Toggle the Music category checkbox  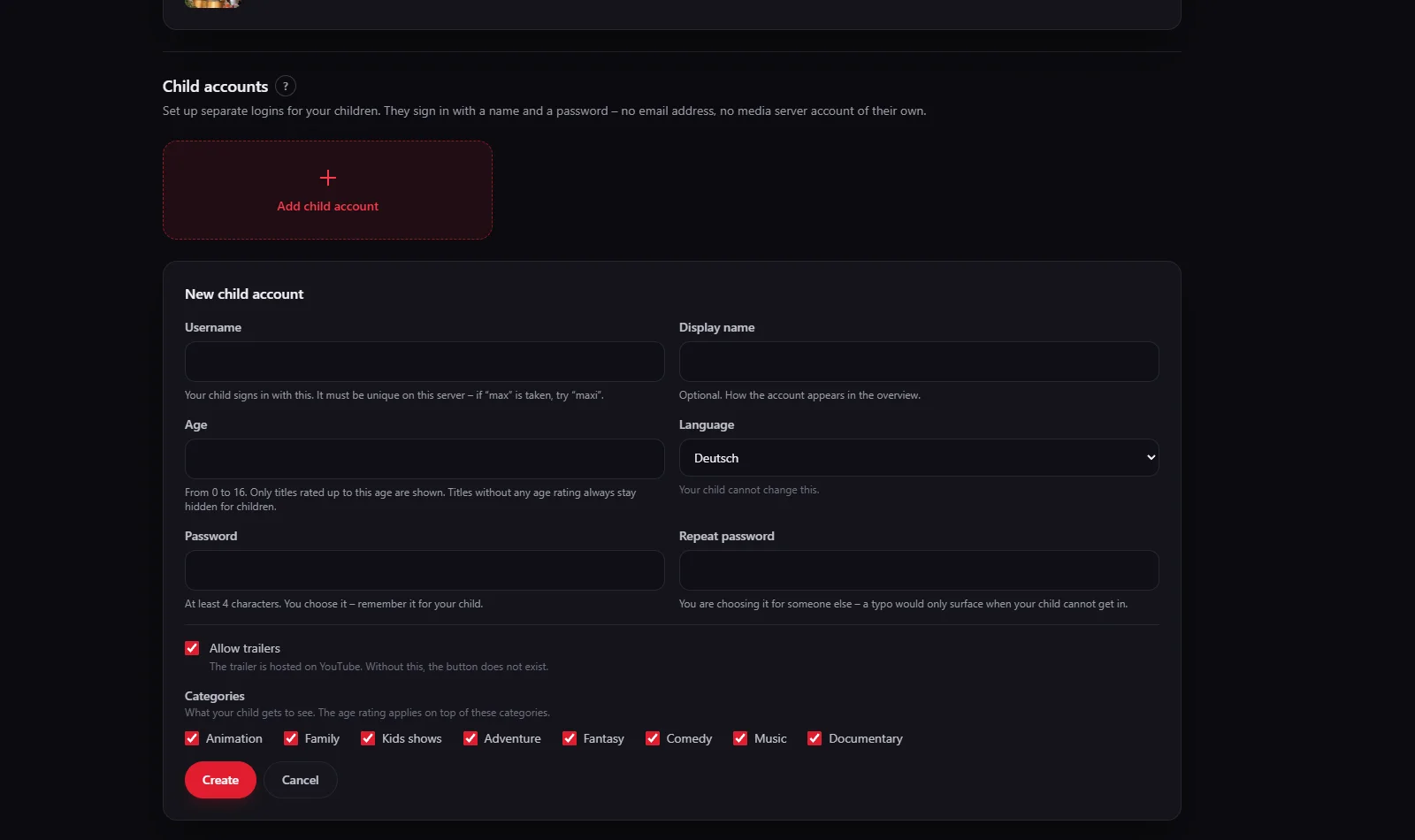point(740,738)
